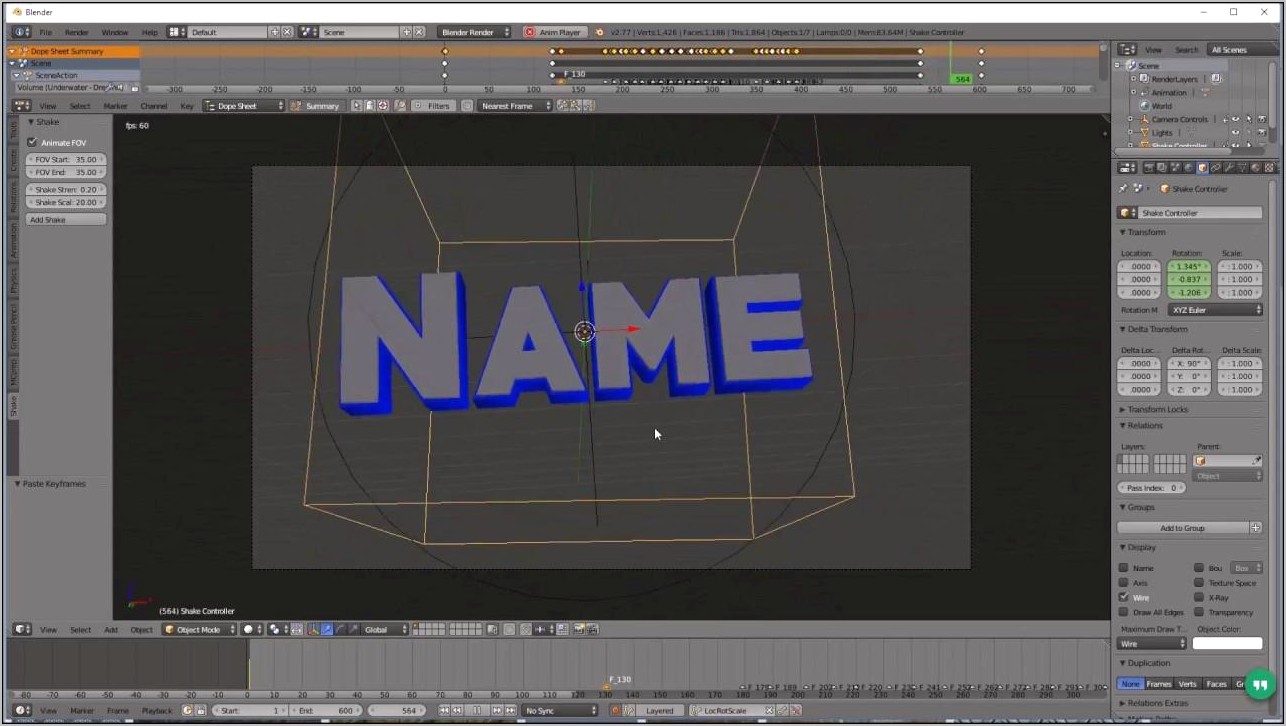Open the XYZ Euler rotation mode dropdown
Screen dimensions: 1286x726
tap(1216, 310)
